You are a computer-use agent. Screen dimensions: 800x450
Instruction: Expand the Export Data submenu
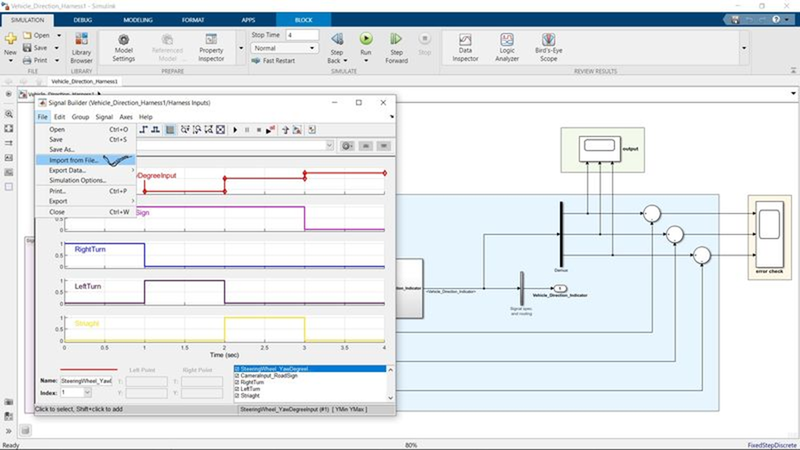[85, 170]
